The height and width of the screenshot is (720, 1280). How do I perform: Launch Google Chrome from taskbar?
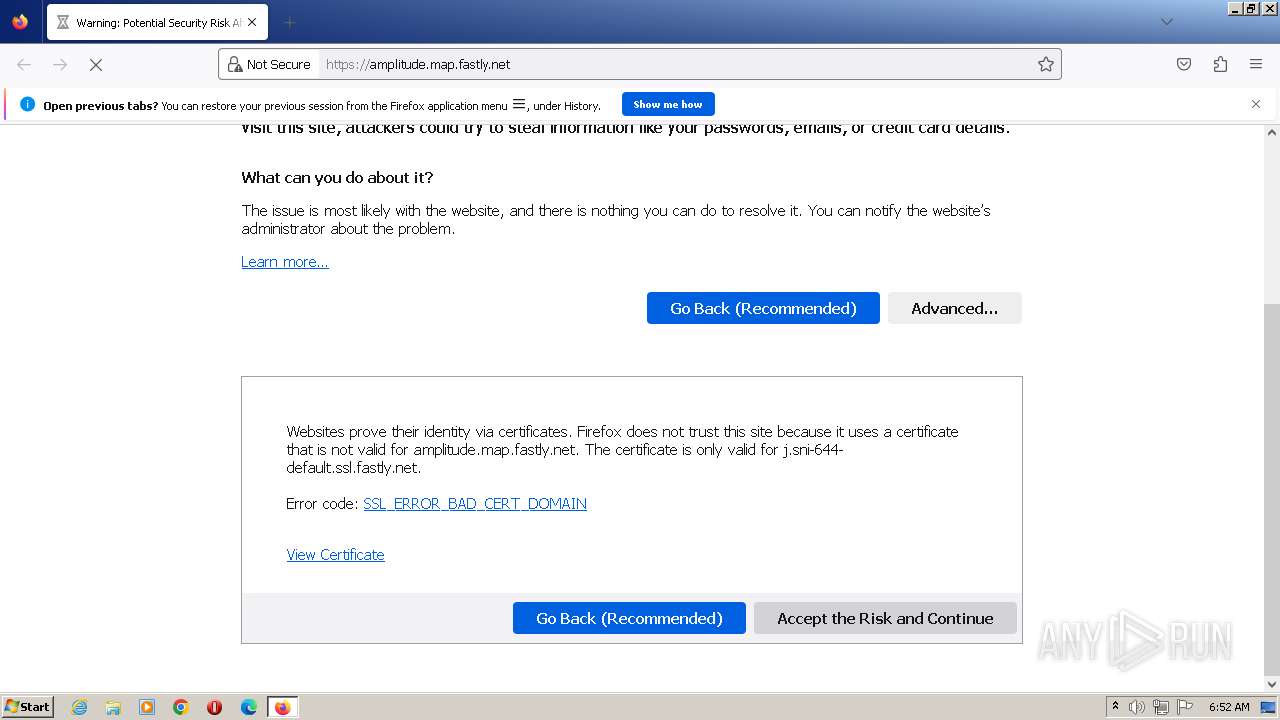(181, 707)
